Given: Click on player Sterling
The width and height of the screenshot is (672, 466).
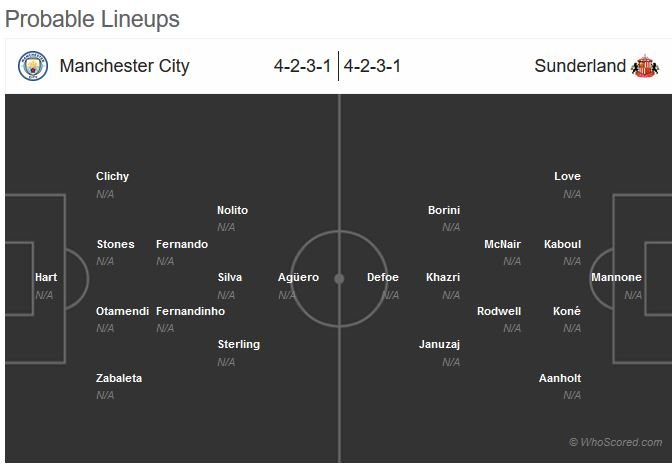Looking at the screenshot, I should click(x=239, y=344).
